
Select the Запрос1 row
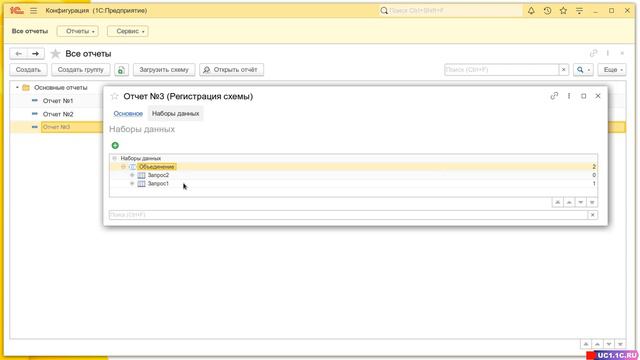(353, 184)
